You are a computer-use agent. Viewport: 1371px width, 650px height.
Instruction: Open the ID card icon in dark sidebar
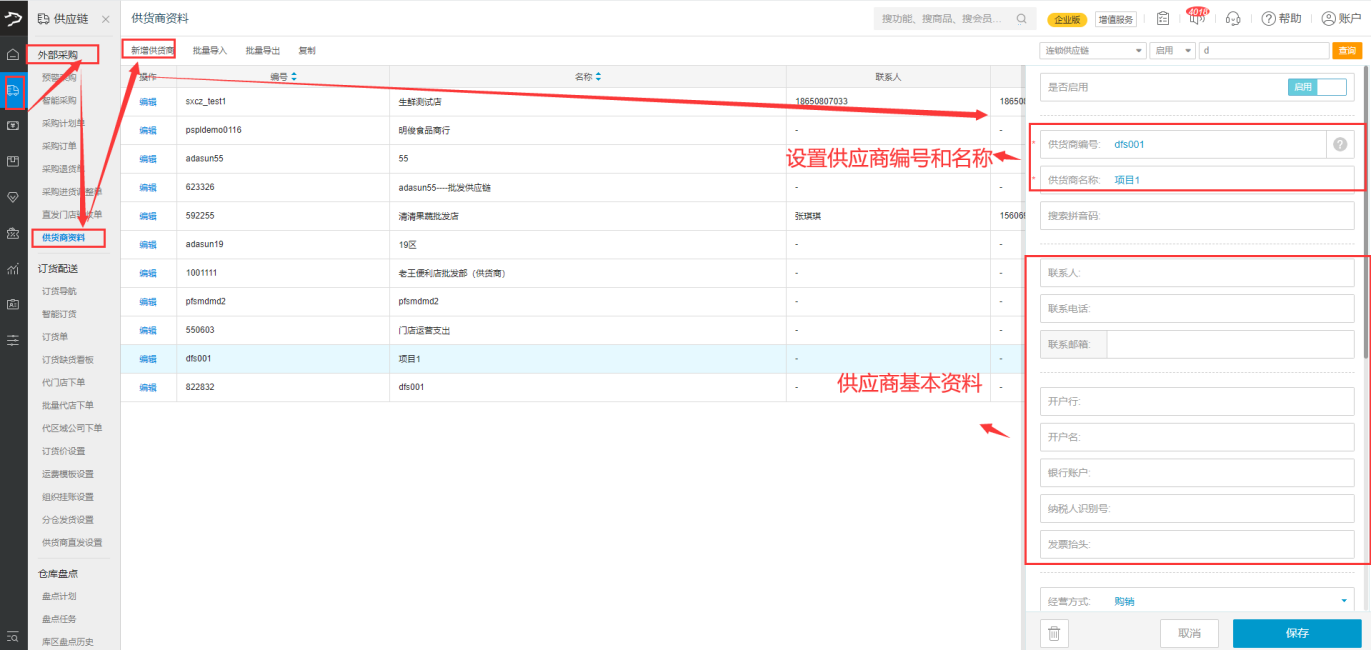(x=13, y=304)
